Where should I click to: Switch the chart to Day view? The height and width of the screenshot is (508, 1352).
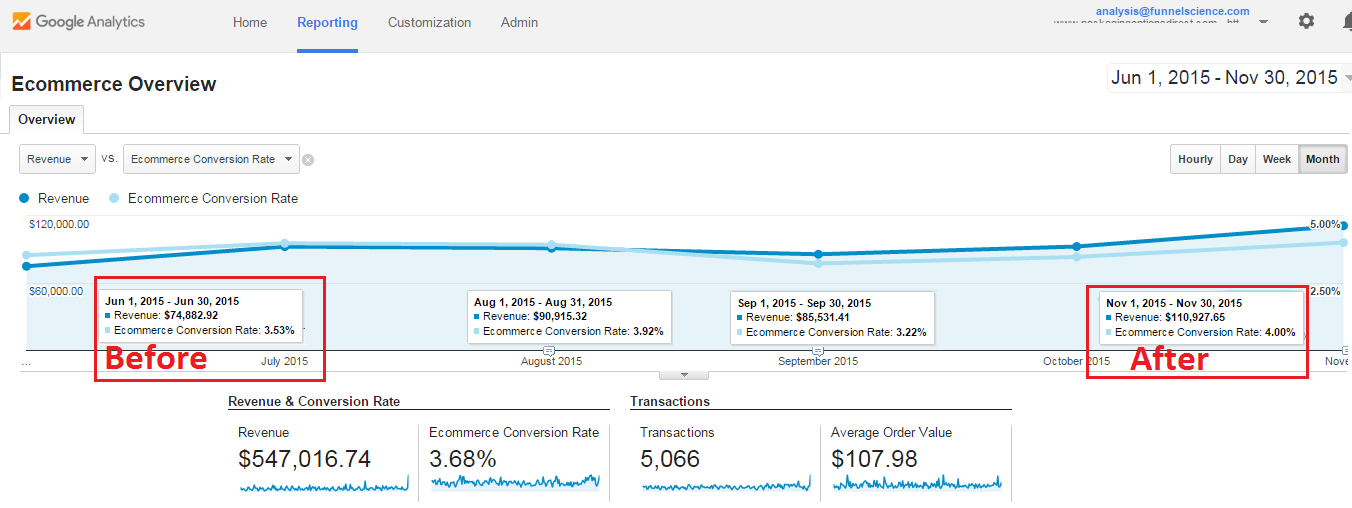tap(1238, 159)
